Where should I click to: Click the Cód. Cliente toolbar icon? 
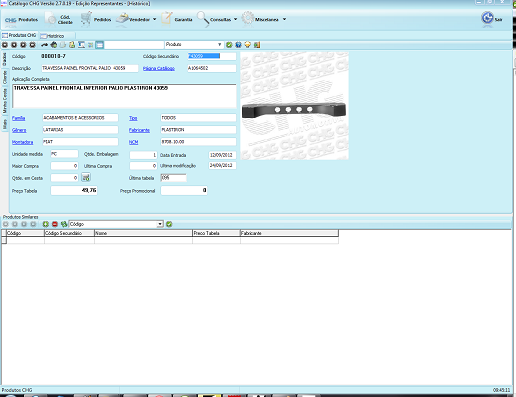tap(51, 19)
